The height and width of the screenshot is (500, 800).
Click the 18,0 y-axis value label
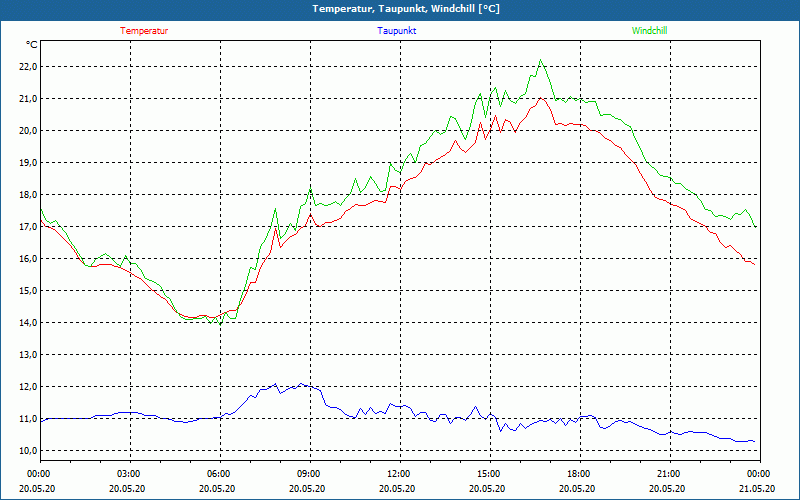[x=26, y=195]
